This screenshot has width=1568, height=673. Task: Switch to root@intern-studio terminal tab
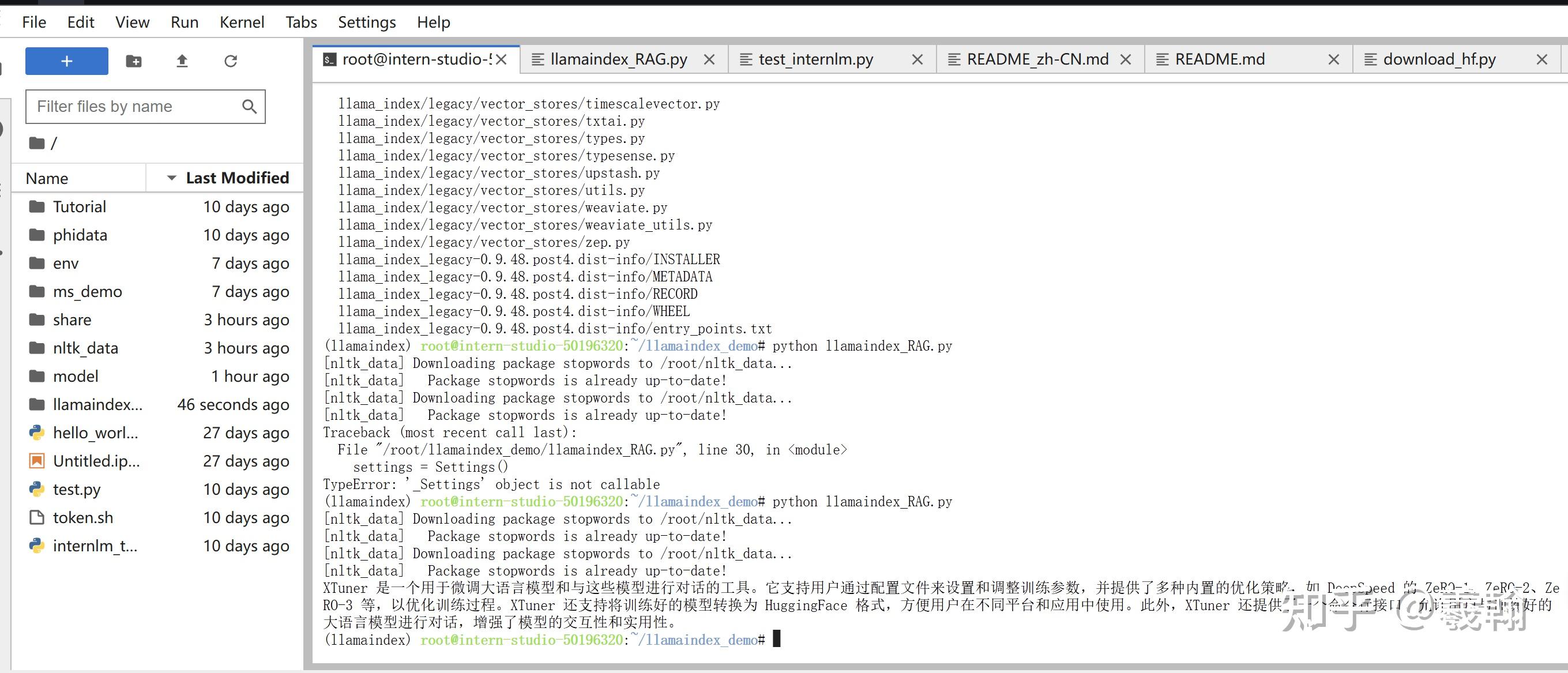pos(416,59)
